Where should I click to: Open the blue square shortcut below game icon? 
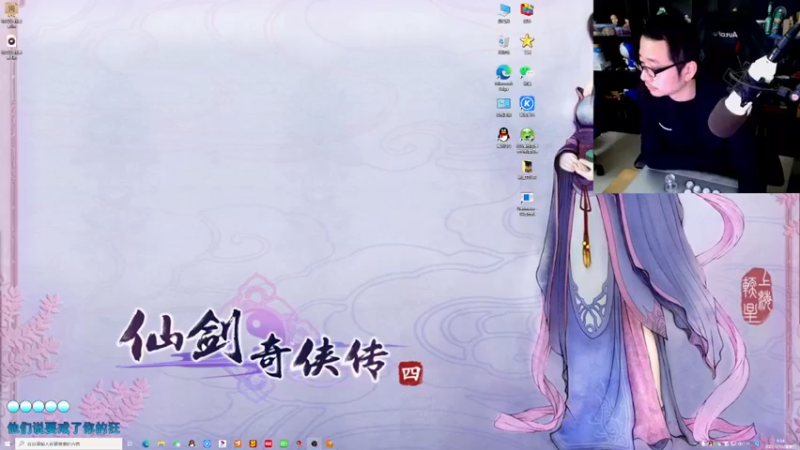tap(527, 203)
